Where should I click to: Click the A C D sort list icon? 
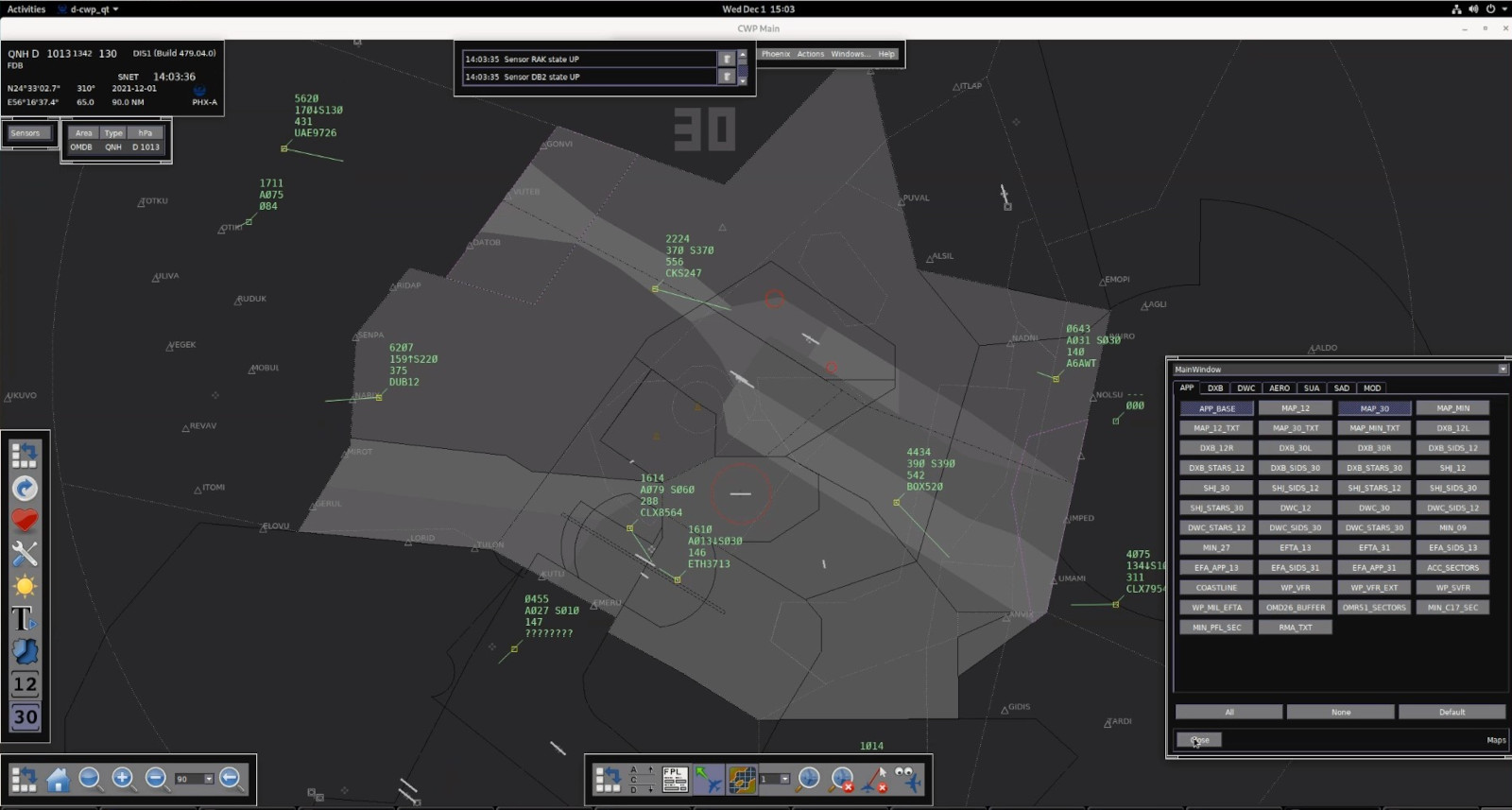click(641, 779)
